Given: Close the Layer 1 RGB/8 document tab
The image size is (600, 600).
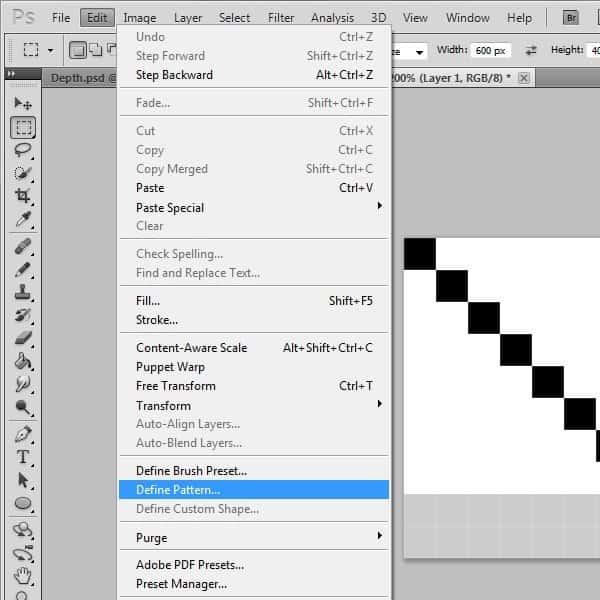Looking at the screenshot, I should [523, 78].
